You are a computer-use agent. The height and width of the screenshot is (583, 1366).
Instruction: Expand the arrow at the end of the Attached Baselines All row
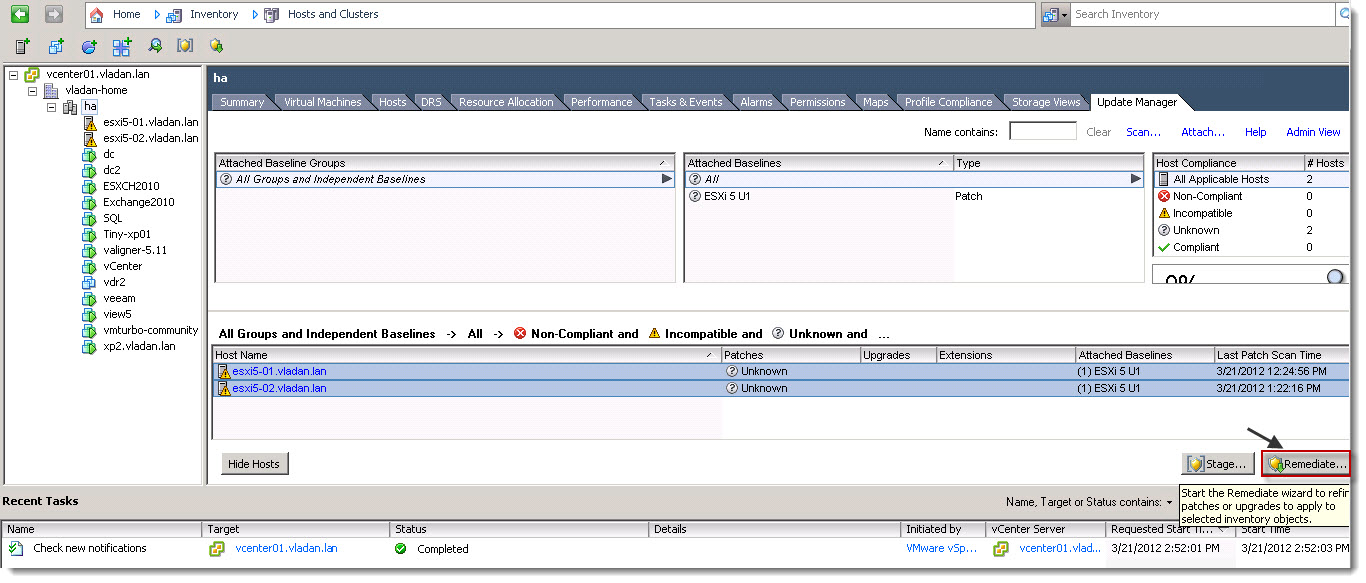pos(1135,180)
